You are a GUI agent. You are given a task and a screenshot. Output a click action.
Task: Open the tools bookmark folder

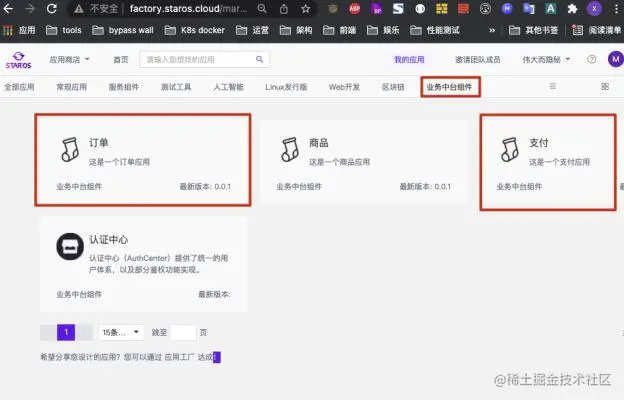point(64,30)
